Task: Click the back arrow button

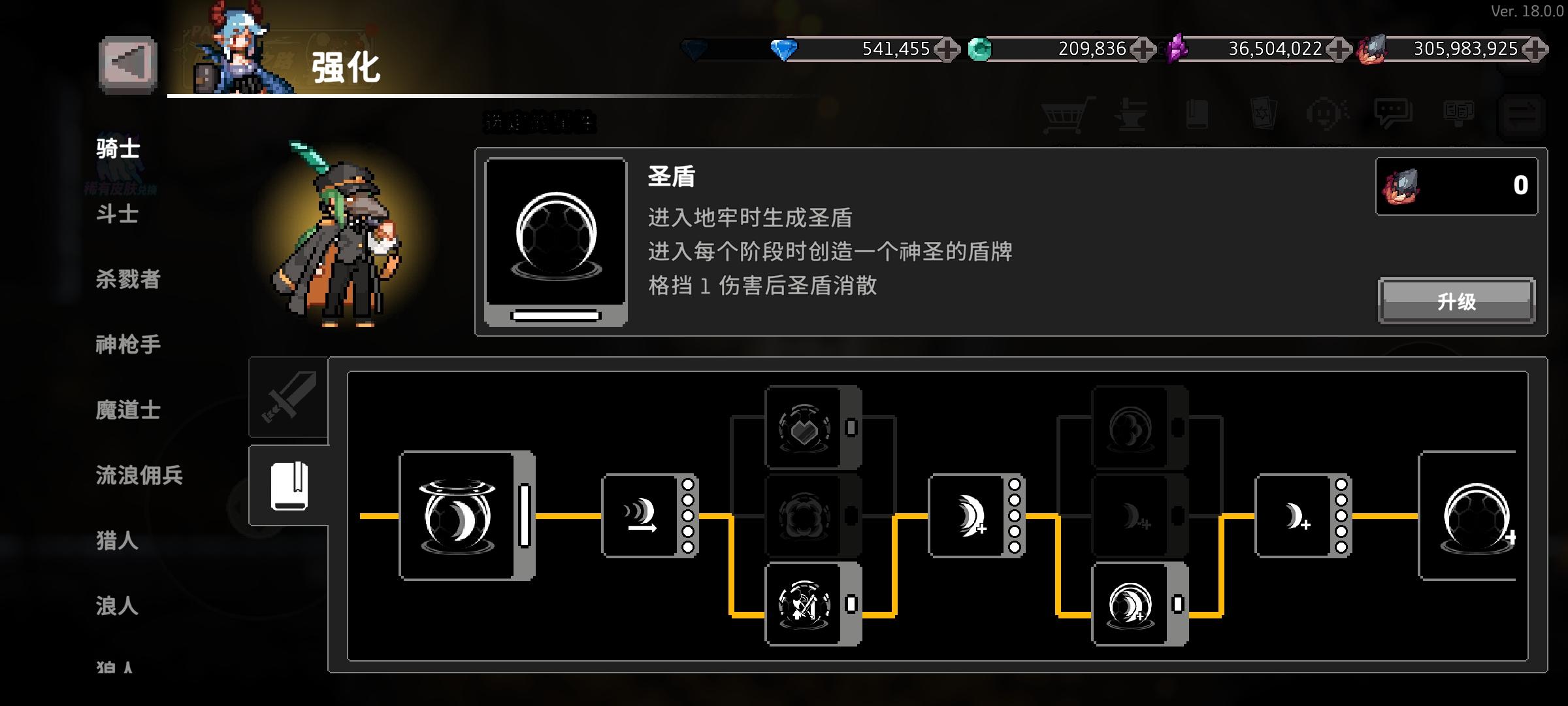Action: (x=128, y=65)
